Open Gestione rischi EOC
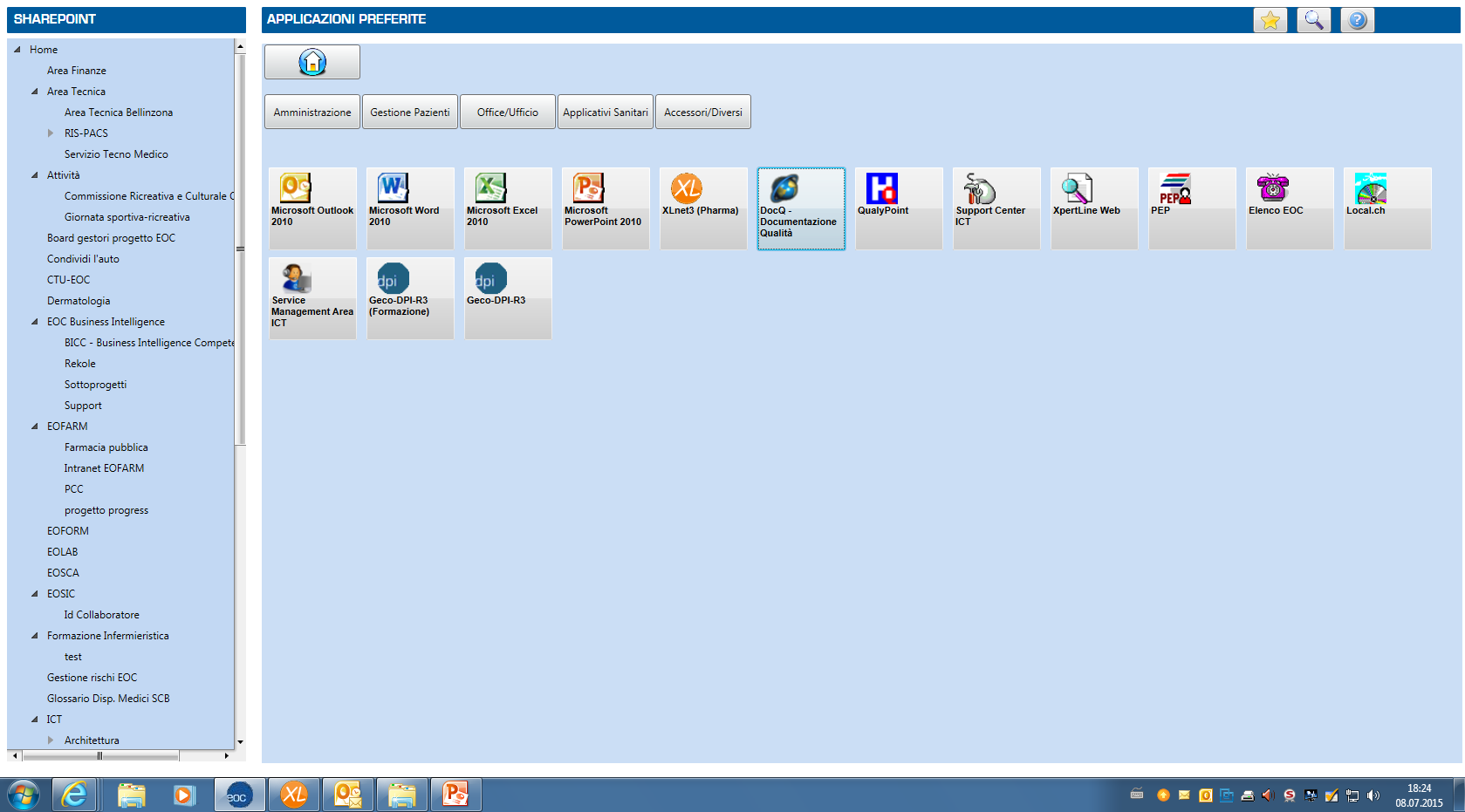The height and width of the screenshot is (812, 1465). tap(92, 678)
